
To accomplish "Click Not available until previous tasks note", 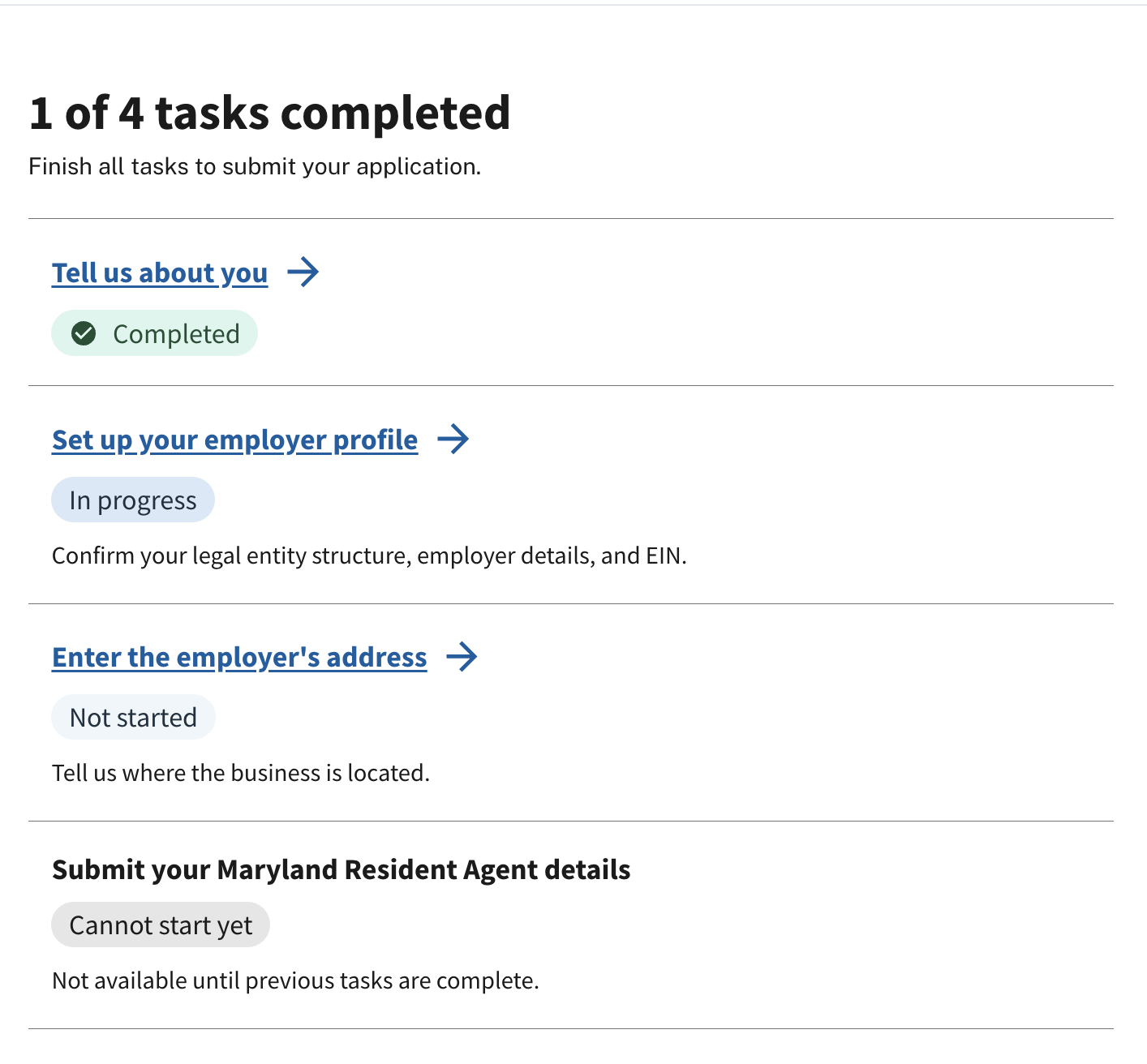I will tap(295, 981).
